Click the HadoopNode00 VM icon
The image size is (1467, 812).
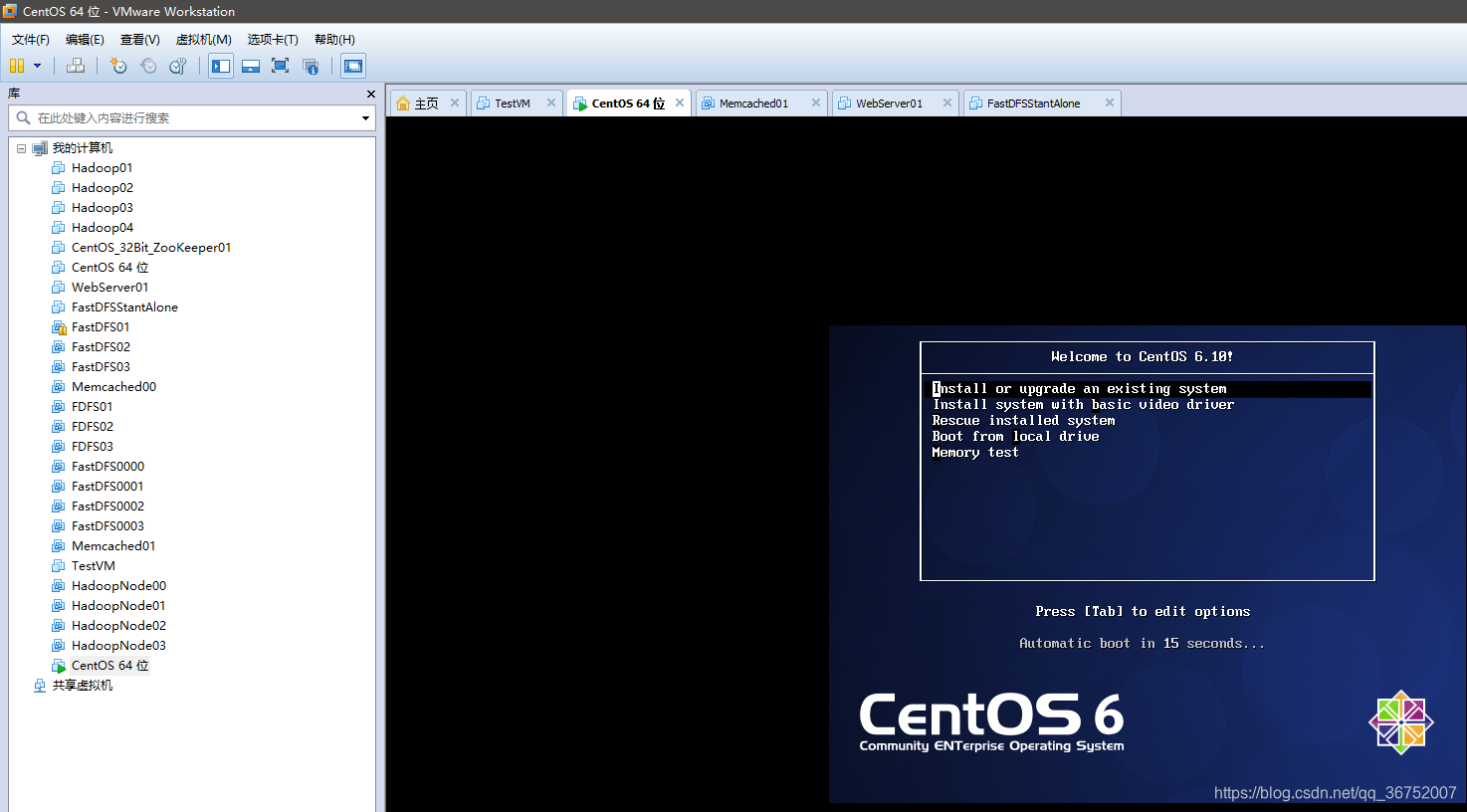[59, 586]
